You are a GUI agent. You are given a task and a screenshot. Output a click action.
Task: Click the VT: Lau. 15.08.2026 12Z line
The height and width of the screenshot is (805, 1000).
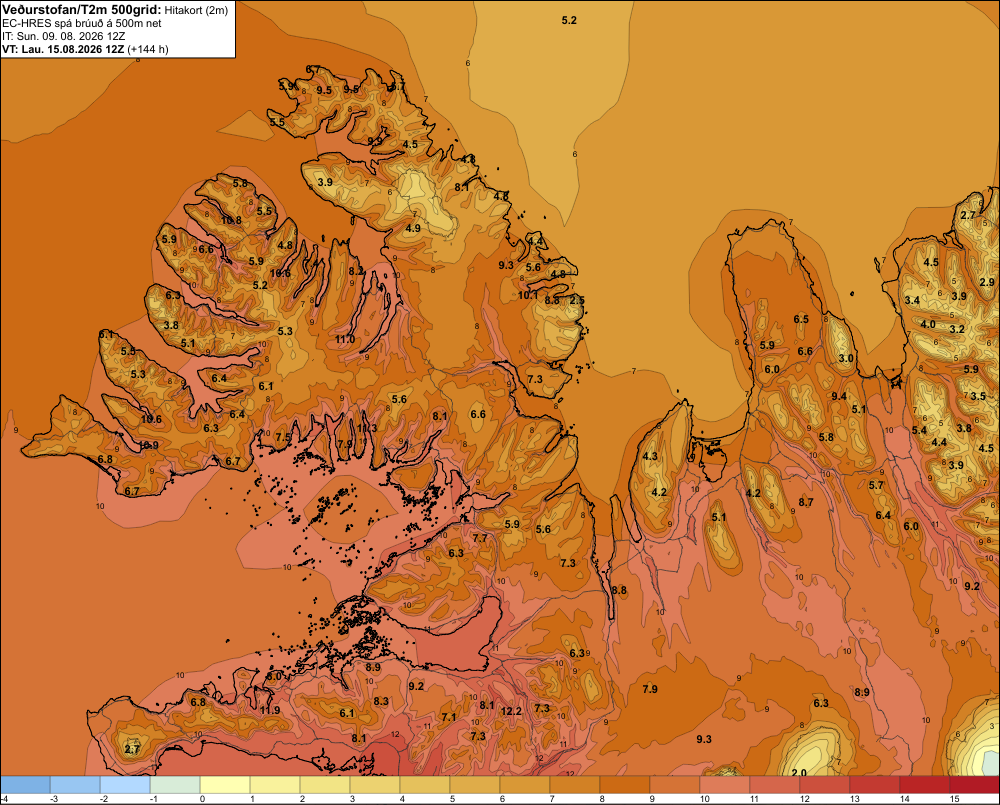click(x=85, y=49)
